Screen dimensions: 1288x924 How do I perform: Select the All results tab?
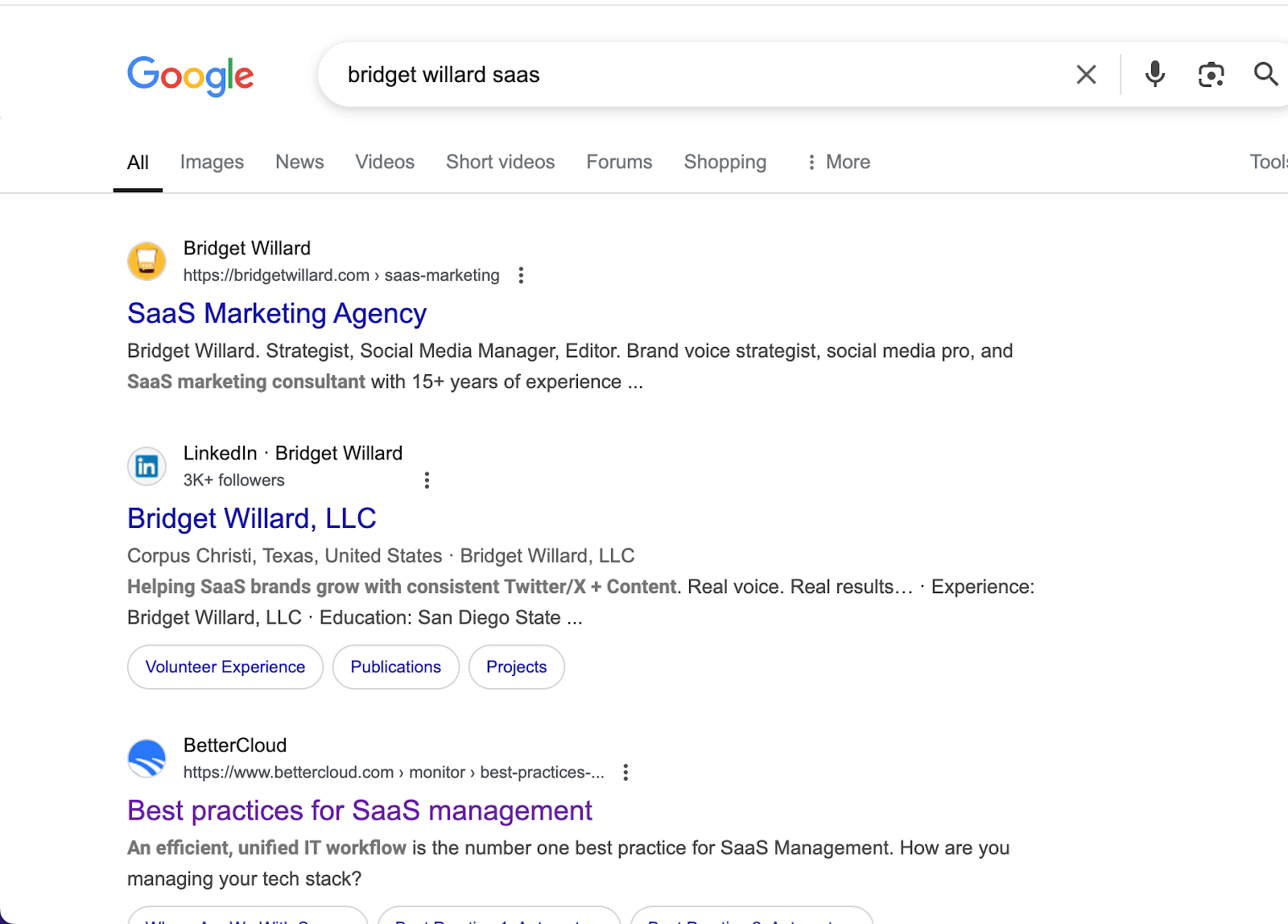coord(138,163)
